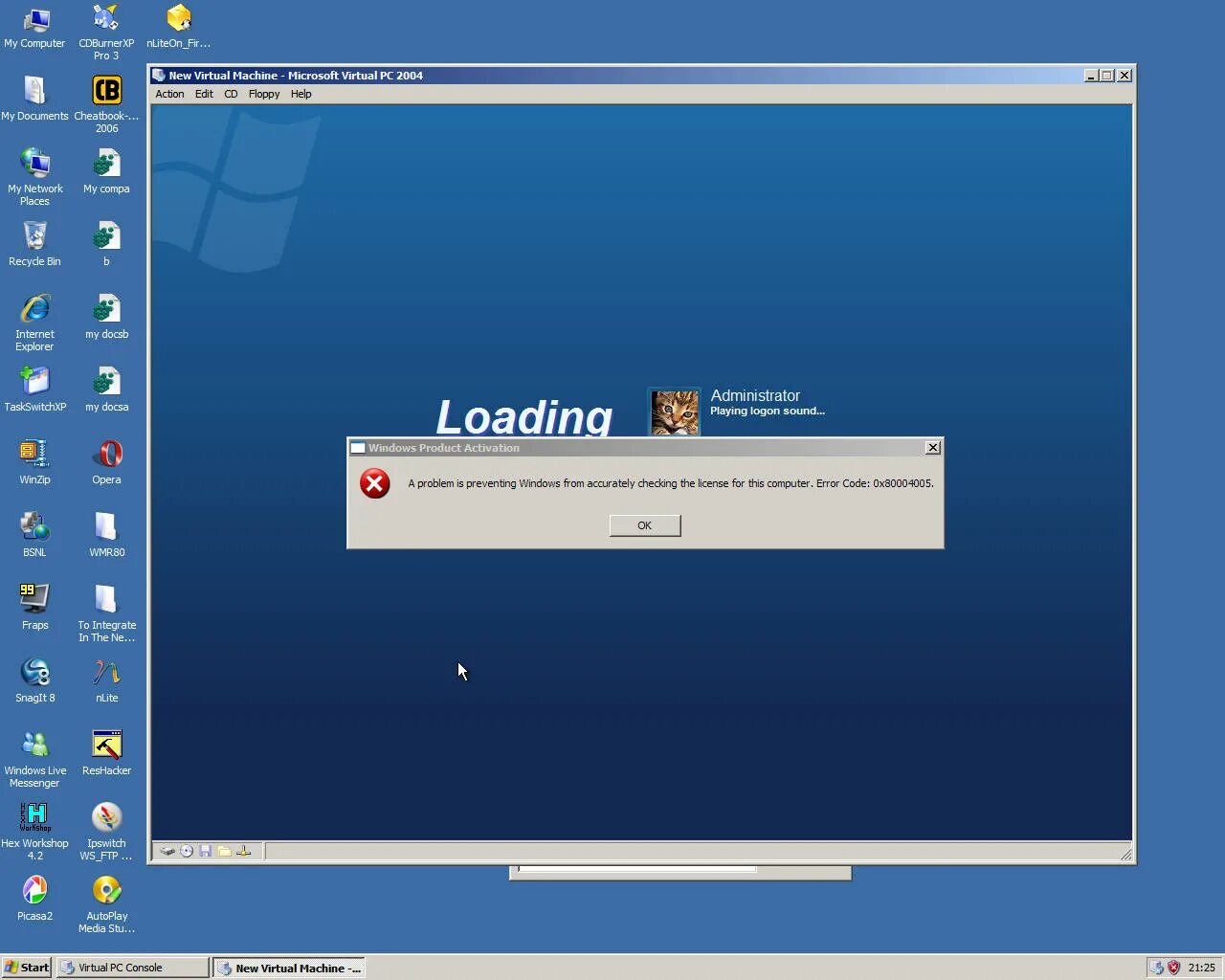Image resolution: width=1225 pixels, height=980 pixels.
Task: Select the AutoPlay Media Studio desktop icon
Action: pyautogui.click(x=106, y=905)
